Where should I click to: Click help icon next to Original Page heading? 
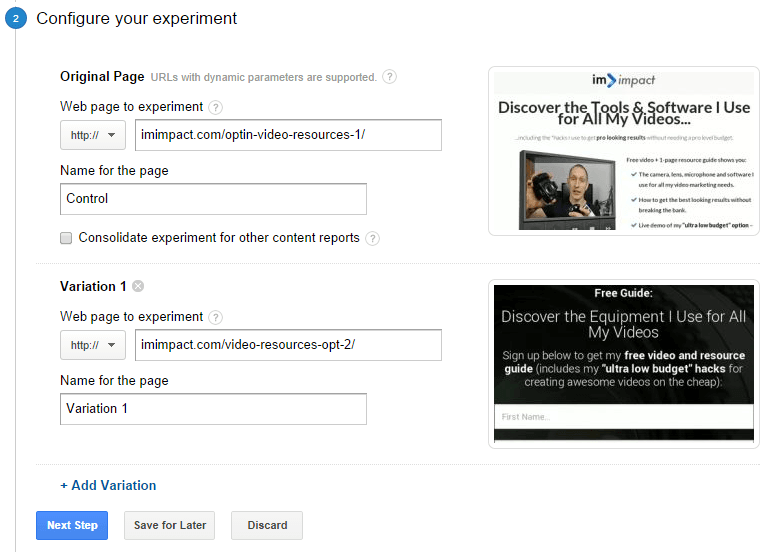[389, 77]
